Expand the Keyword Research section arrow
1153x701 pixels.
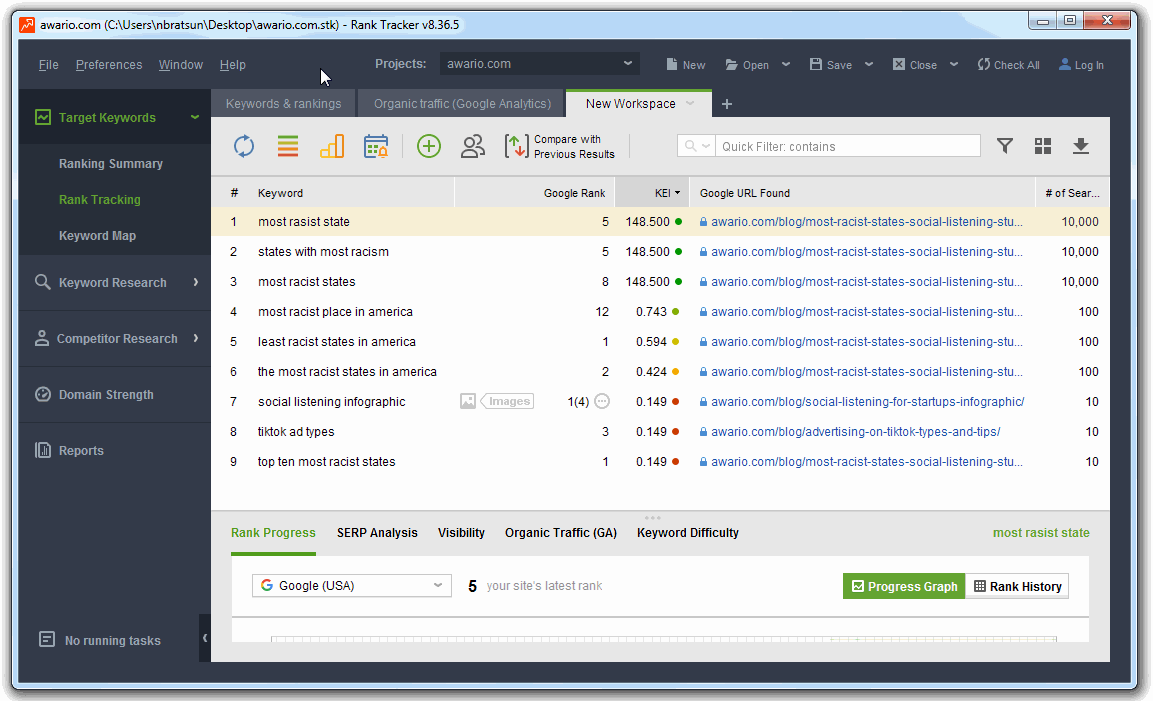[x=196, y=282]
